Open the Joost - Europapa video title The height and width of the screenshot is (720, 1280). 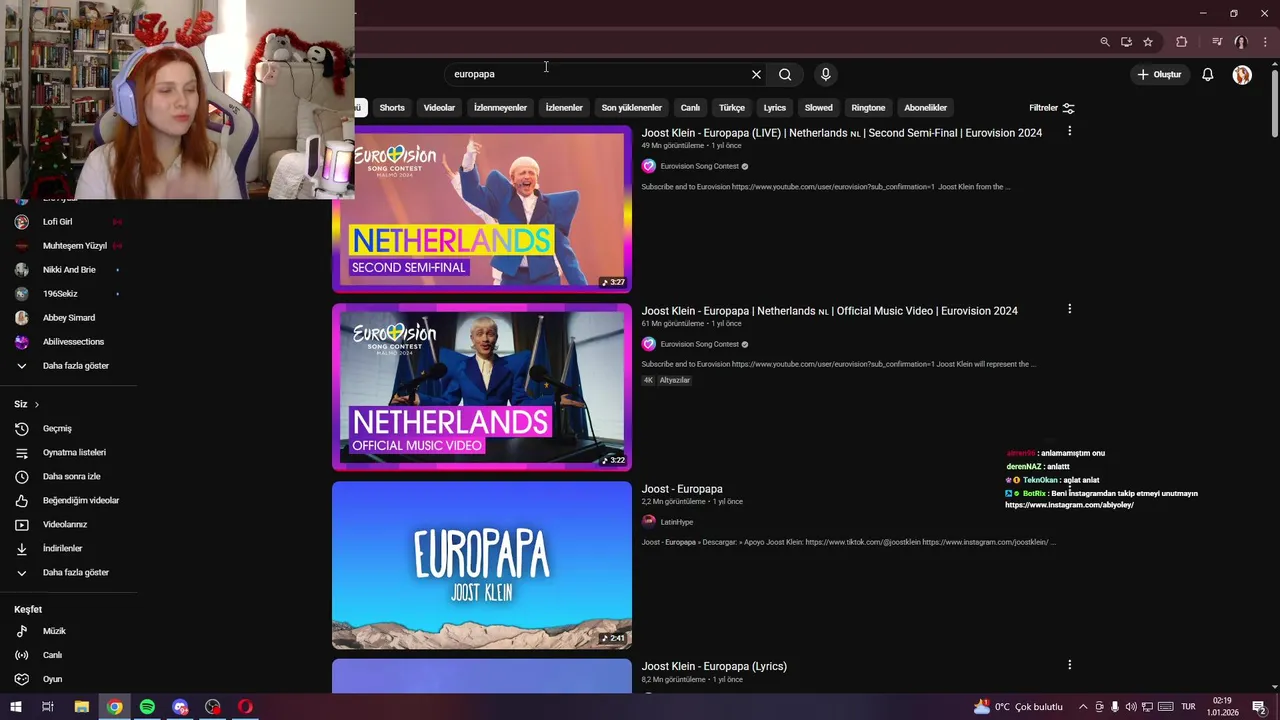click(682, 489)
